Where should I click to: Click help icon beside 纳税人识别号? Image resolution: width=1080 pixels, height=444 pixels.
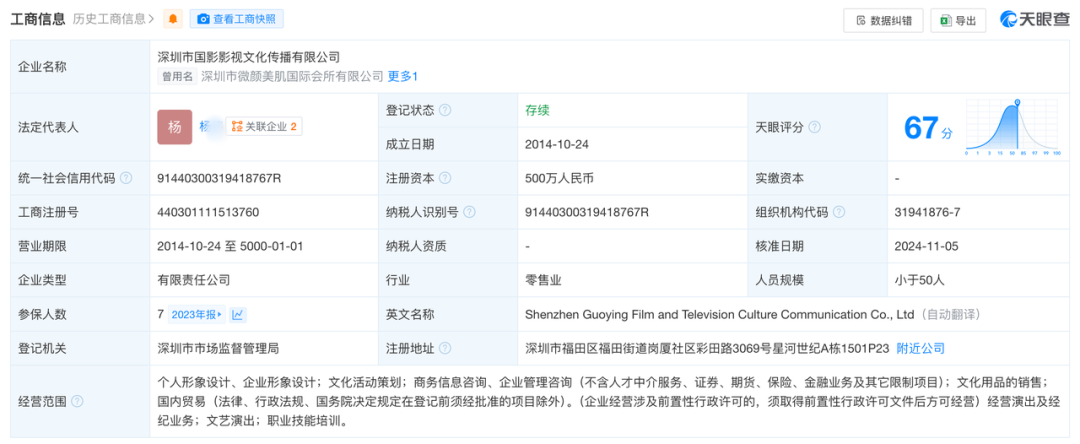[x=469, y=212]
